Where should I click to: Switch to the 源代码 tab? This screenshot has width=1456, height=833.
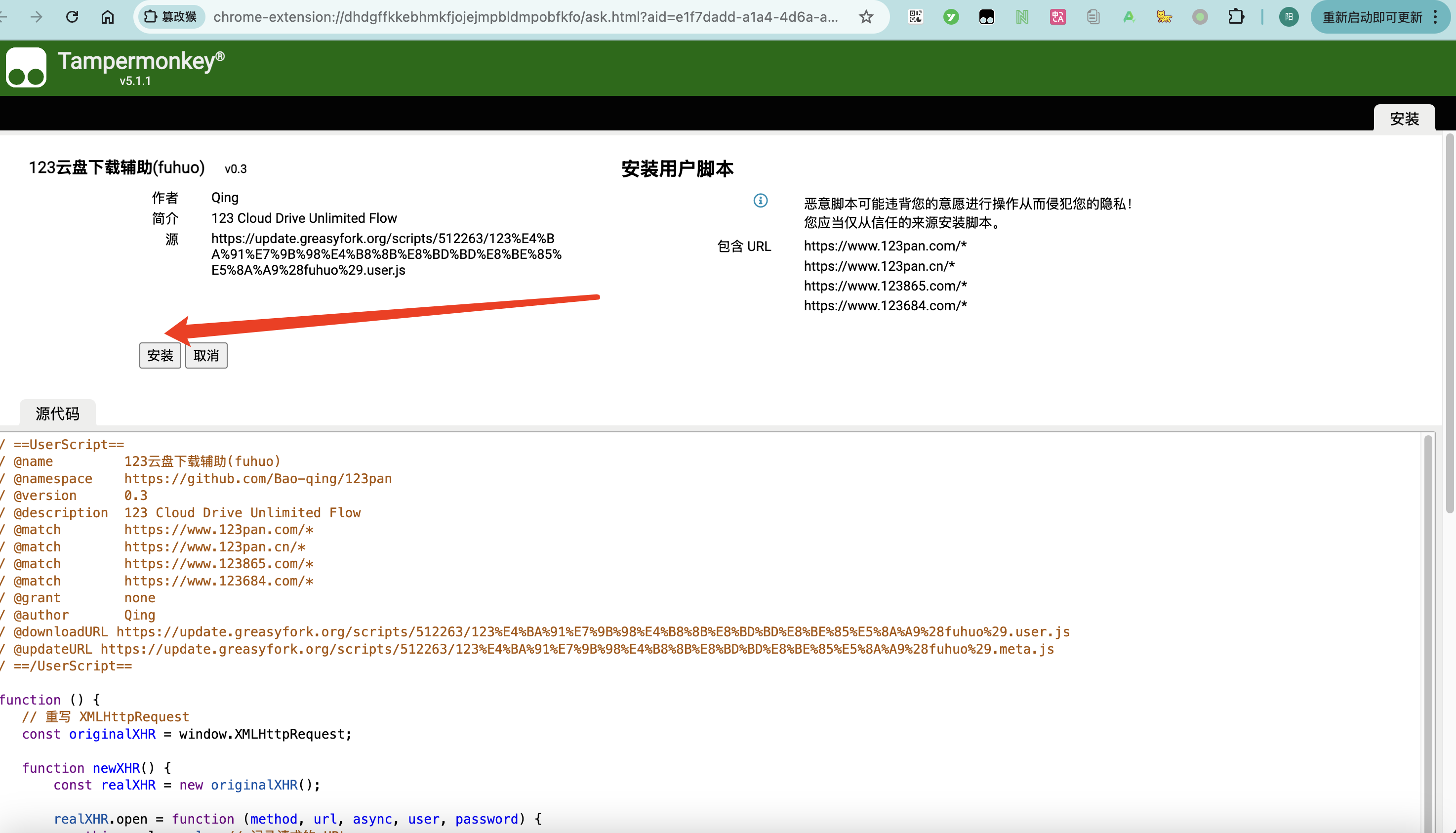point(57,414)
